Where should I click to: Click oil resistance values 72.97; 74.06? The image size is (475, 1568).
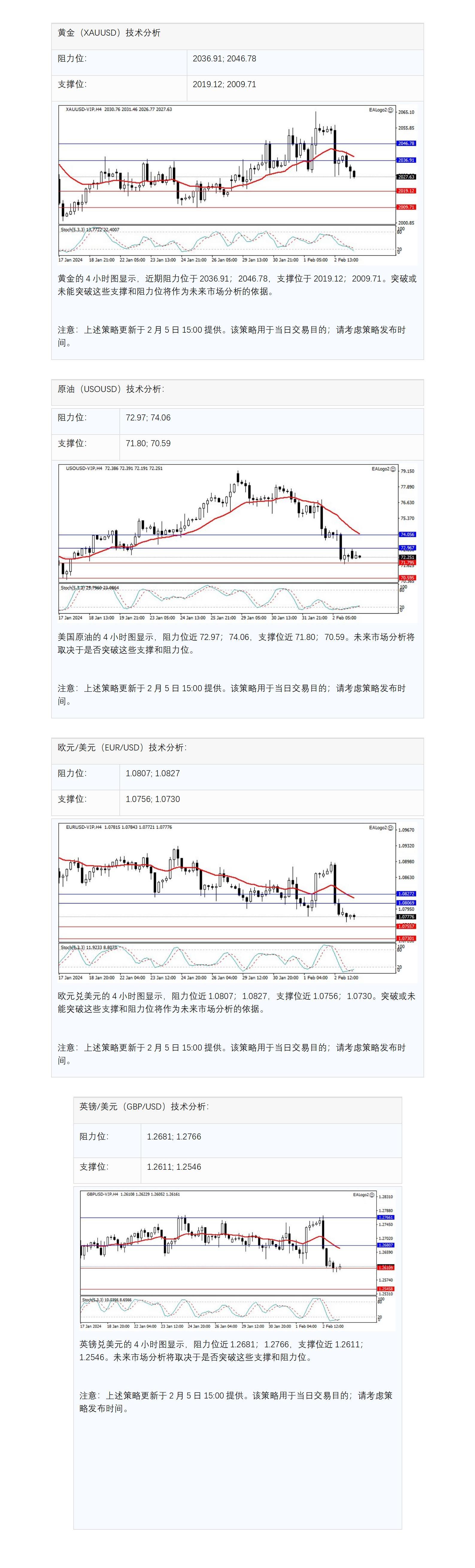pos(148,417)
